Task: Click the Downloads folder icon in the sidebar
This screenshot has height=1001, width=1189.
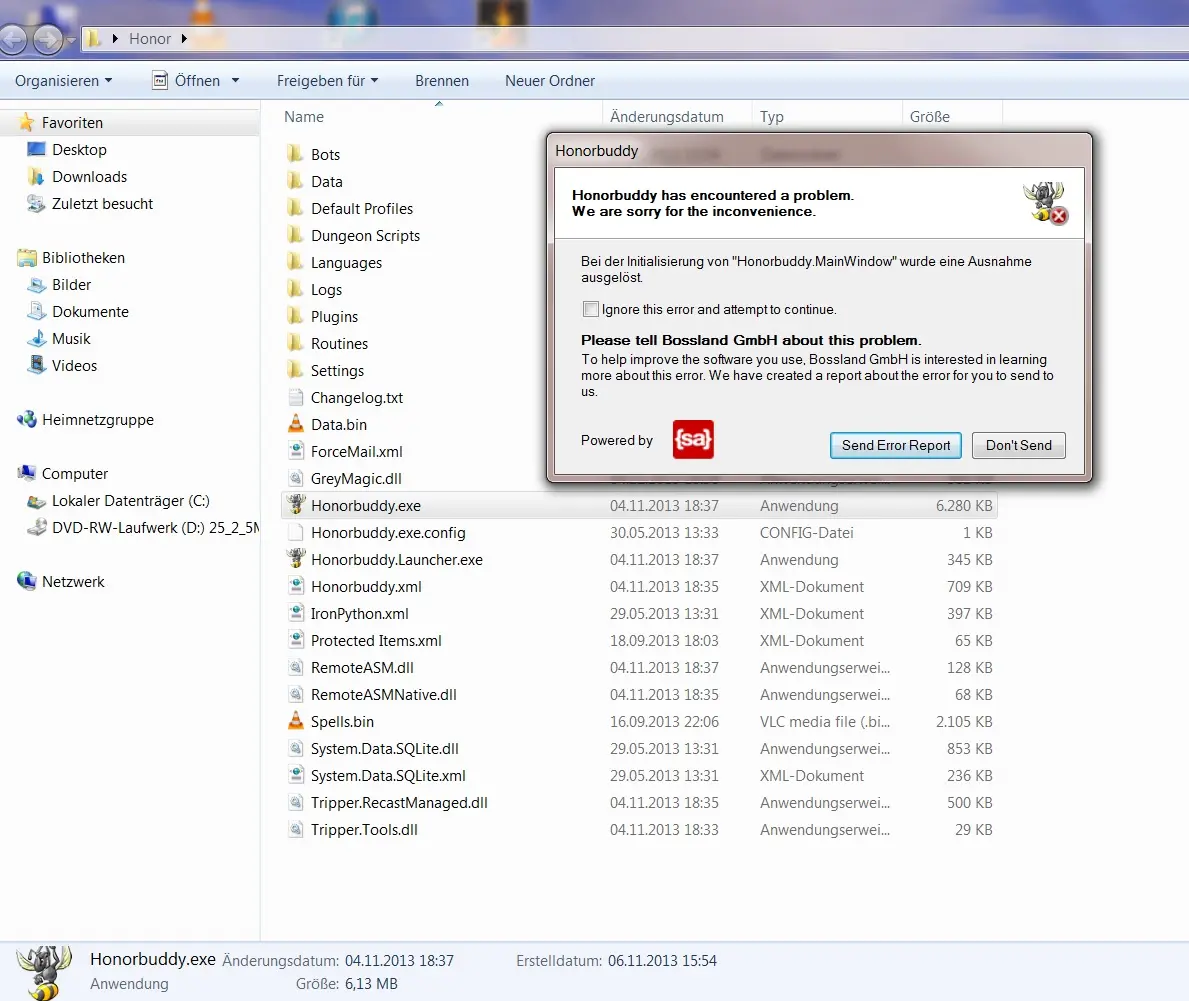Action: (36, 176)
